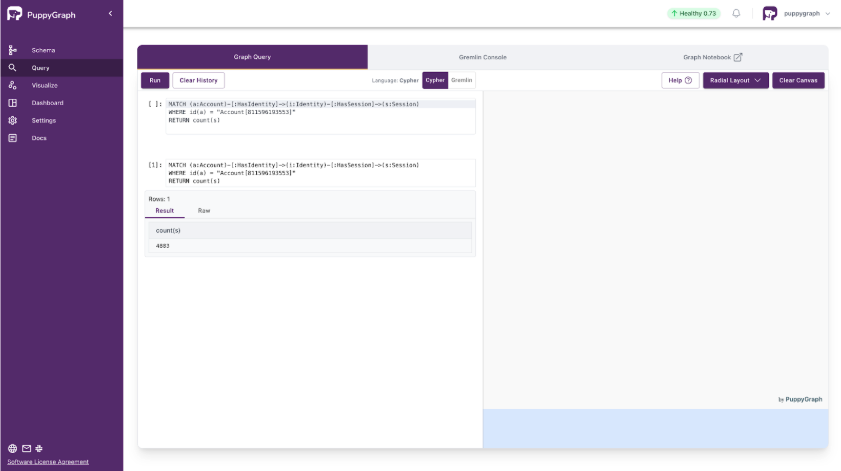Click the email envelope icon at sidebar bottom

[x=26, y=449]
